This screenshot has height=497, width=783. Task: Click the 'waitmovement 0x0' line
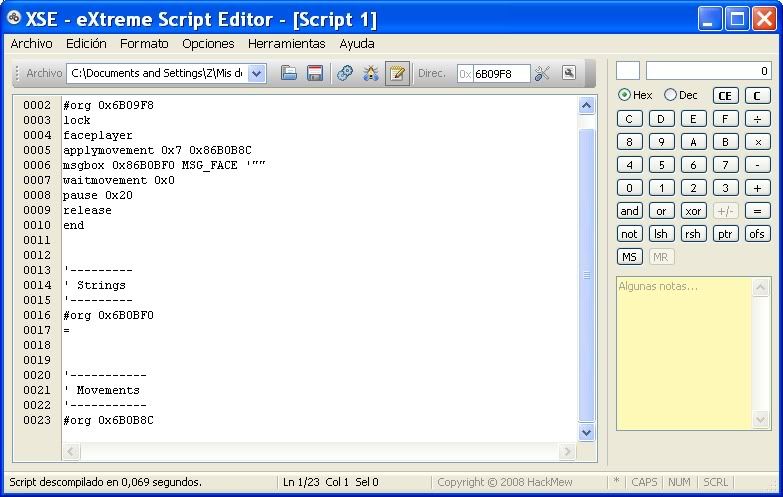[x=119, y=180]
